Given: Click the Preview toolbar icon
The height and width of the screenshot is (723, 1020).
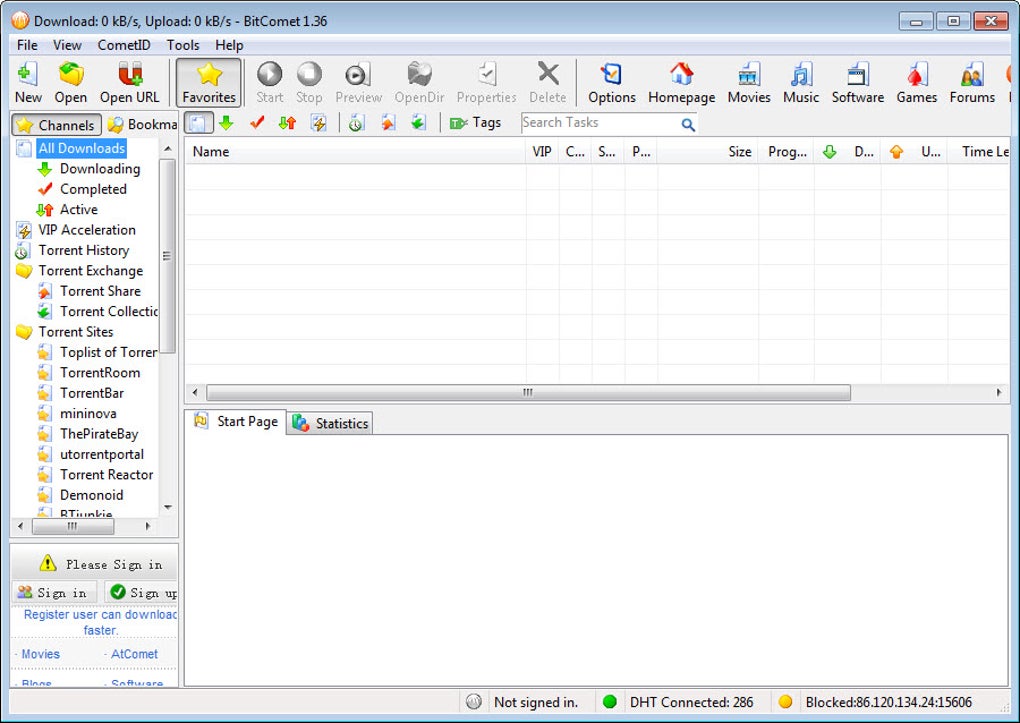Looking at the screenshot, I should click(358, 83).
